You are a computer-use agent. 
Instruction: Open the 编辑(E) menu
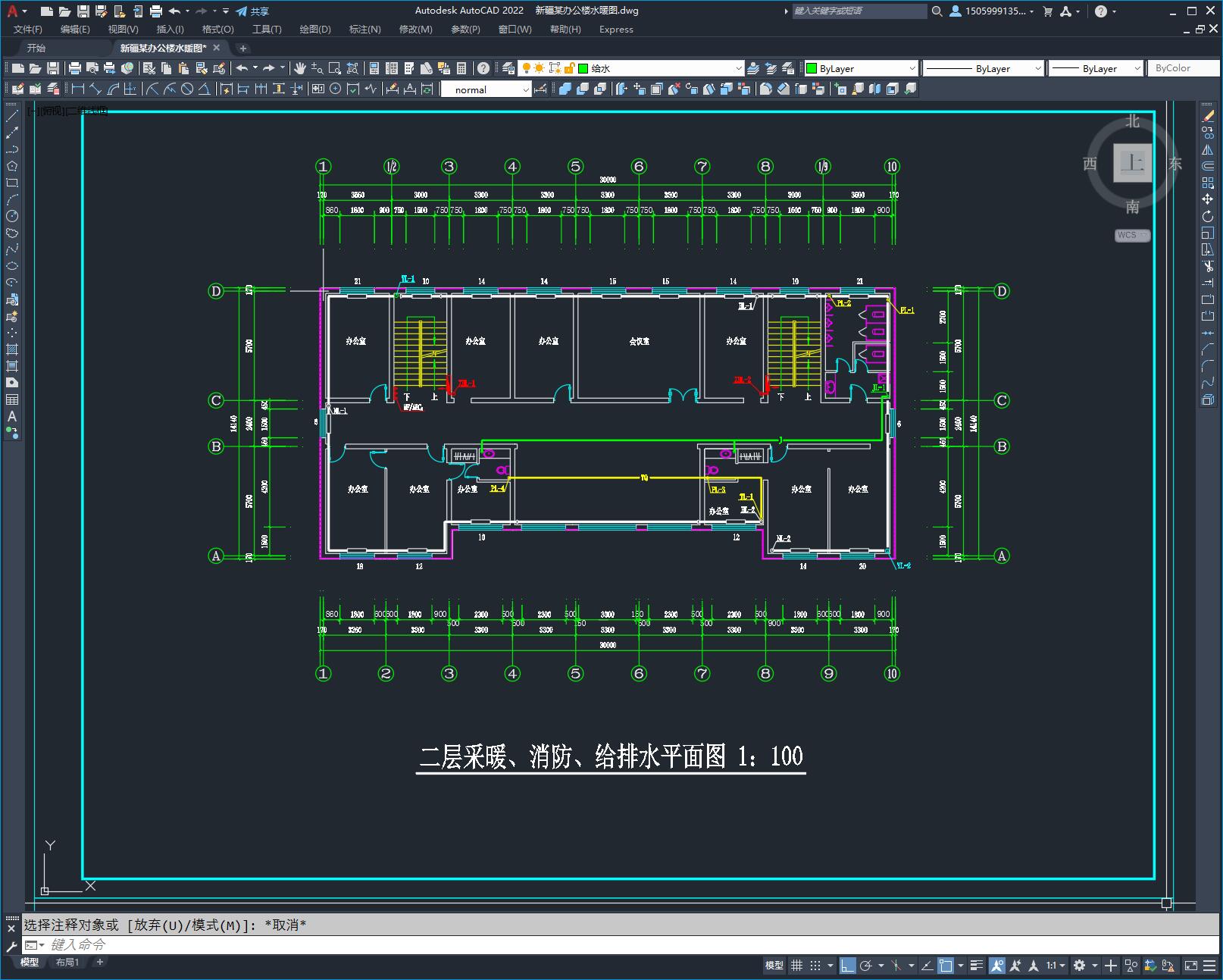pyautogui.click(x=75, y=29)
